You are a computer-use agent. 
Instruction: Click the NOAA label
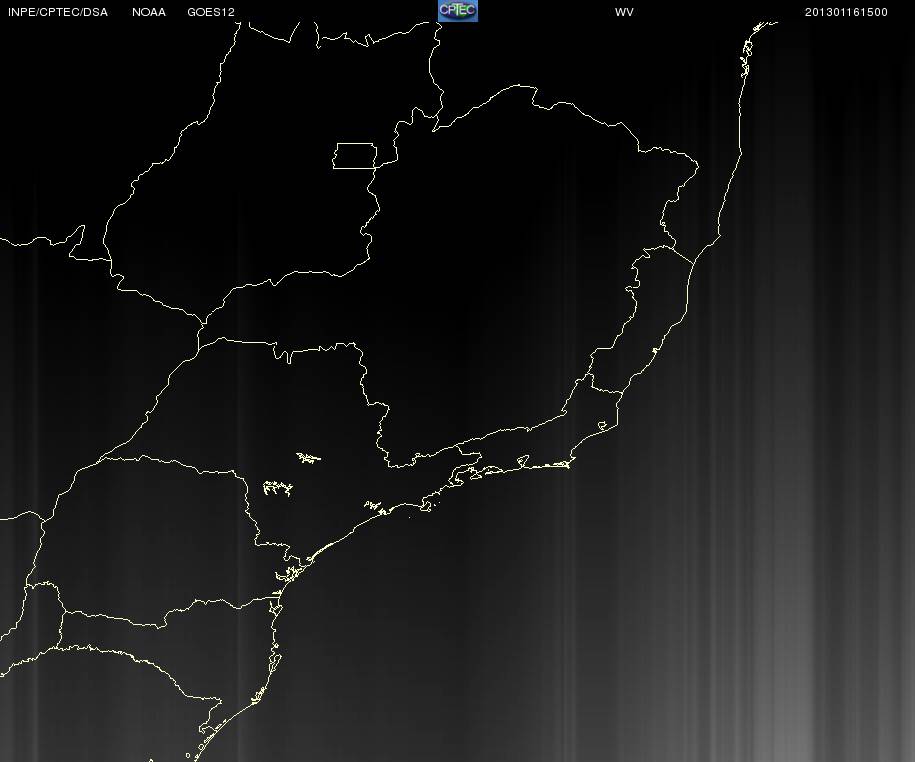[x=149, y=12]
